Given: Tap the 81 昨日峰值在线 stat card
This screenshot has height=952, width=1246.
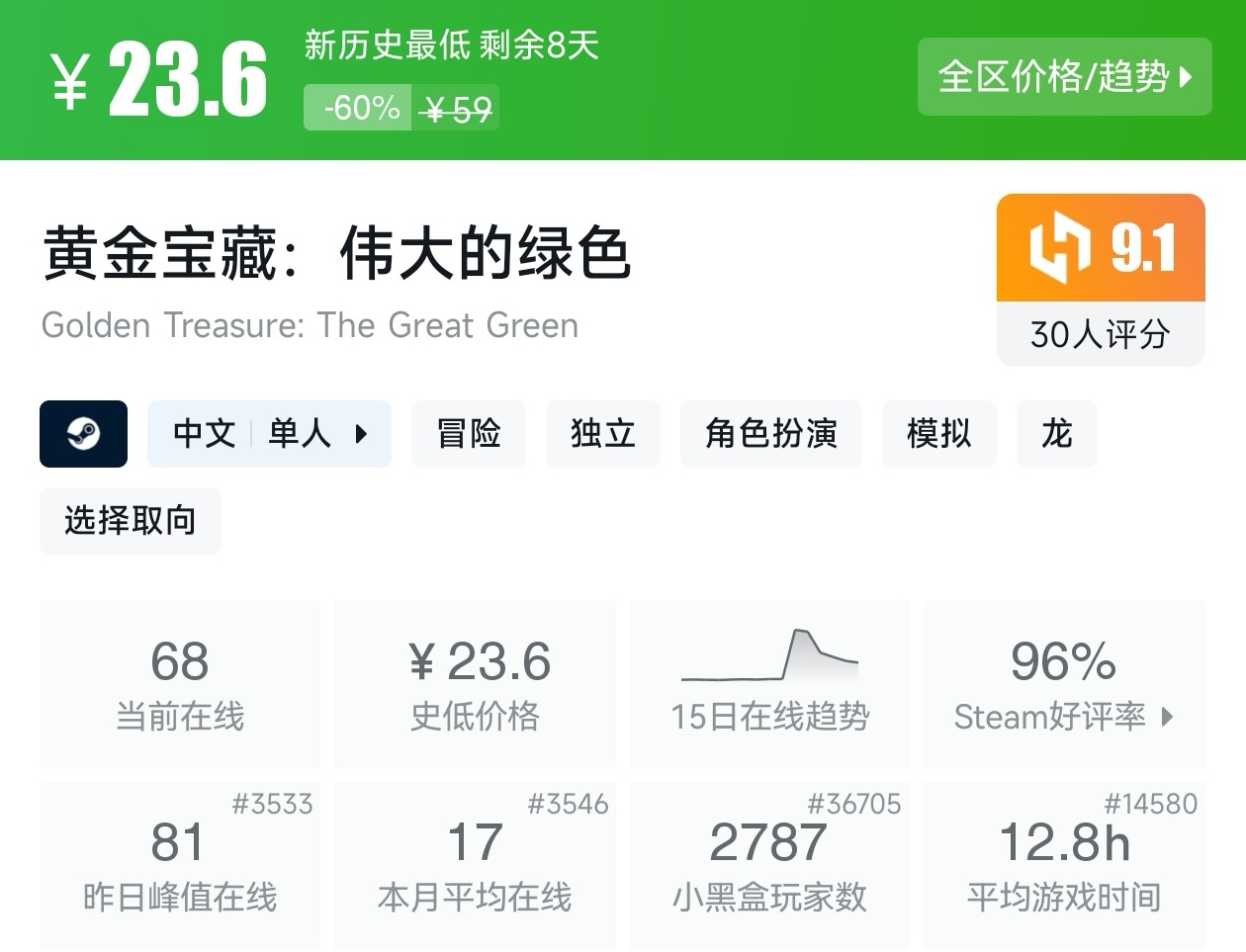Looking at the screenshot, I should click(x=180, y=865).
